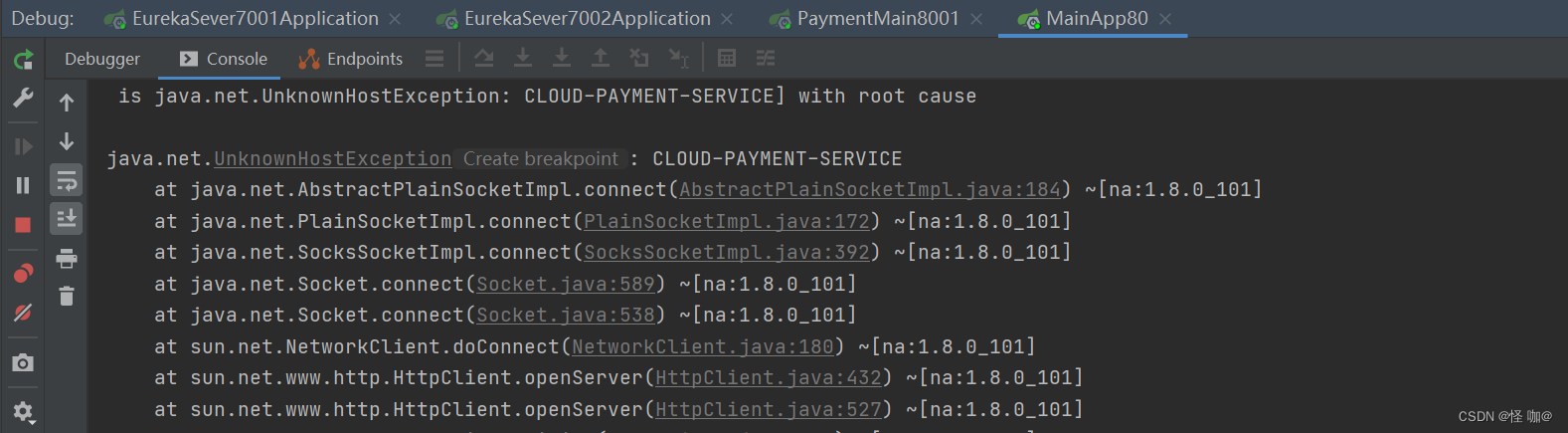Open SocksSocketImpl.java:392 link

coord(727,253)
